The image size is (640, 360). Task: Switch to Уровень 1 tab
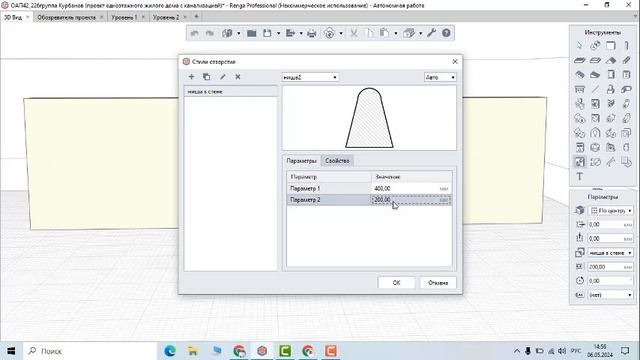pos(124,17)
